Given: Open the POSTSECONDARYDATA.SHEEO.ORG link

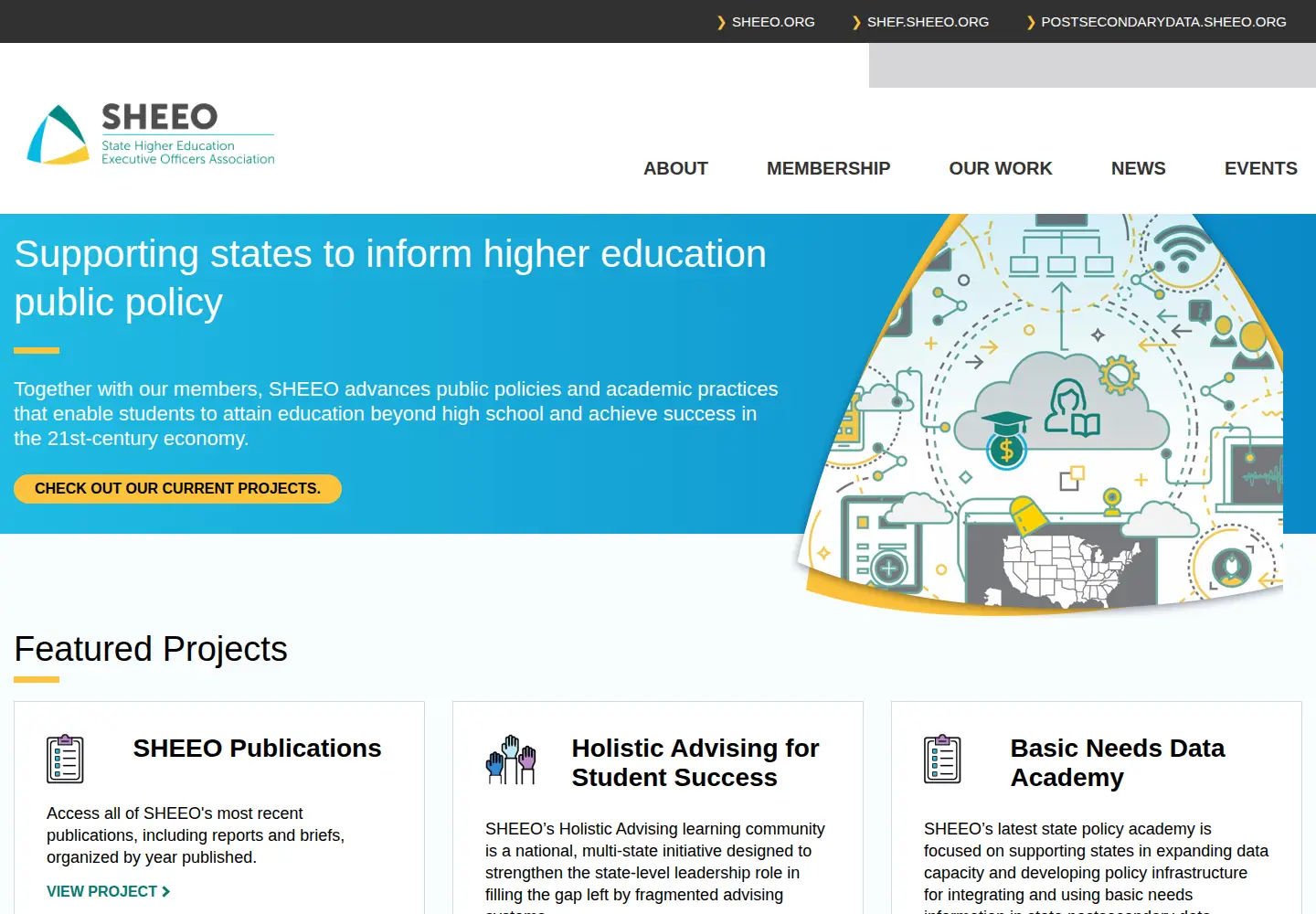Looking at the screenshot, I should point(1163,22).
